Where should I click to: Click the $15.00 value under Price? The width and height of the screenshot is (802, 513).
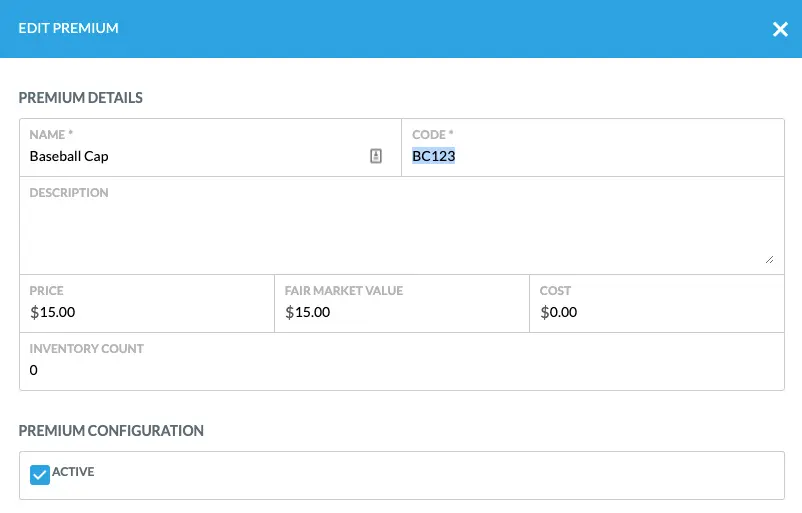[x=53, y=312]
